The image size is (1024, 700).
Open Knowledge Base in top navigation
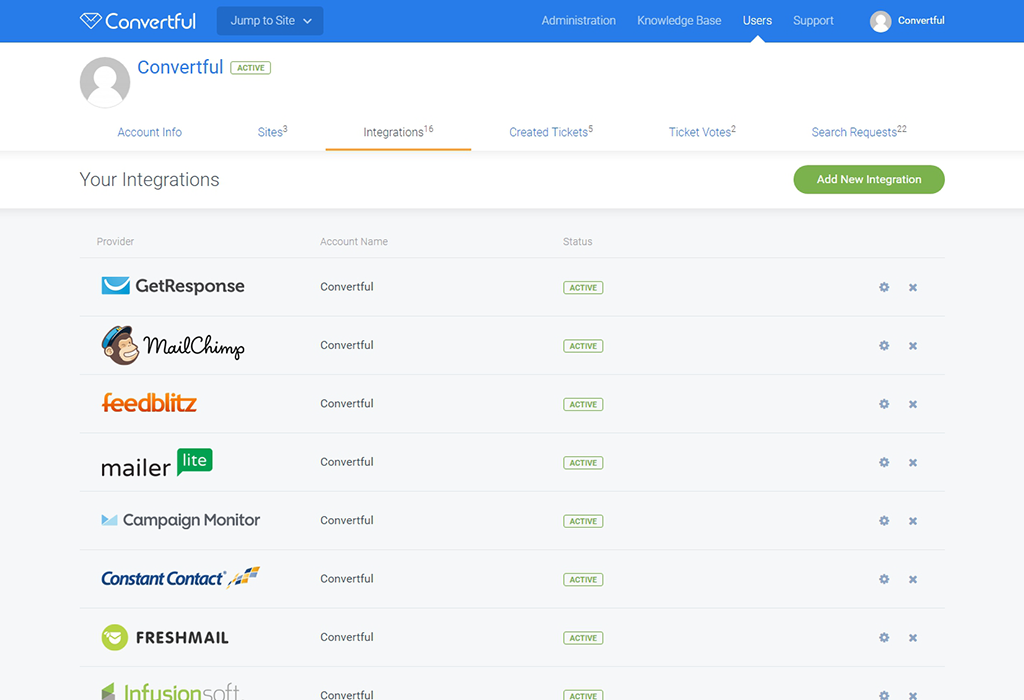[679, 21]
